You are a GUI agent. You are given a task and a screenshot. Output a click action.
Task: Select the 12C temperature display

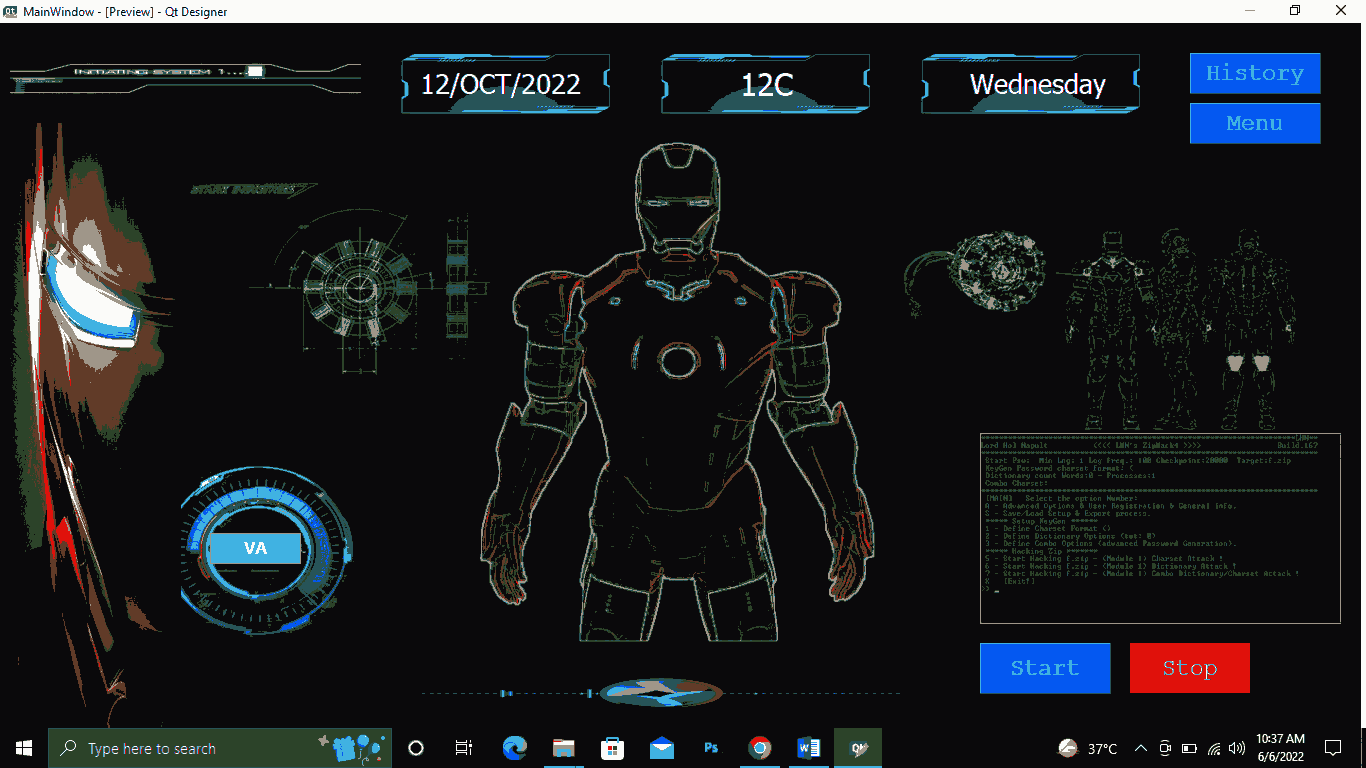coord(766,84)
